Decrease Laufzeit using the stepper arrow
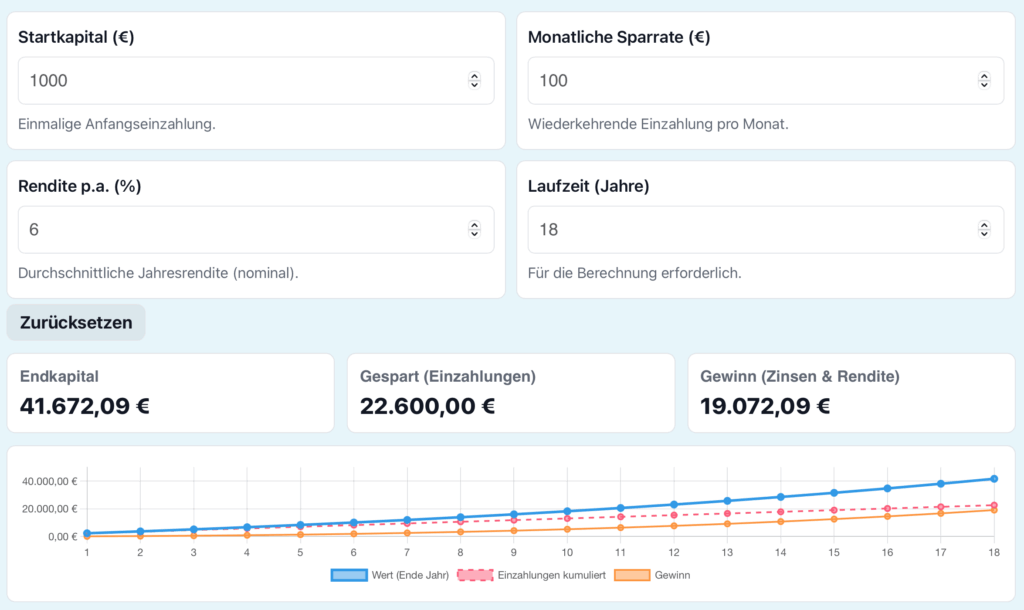Image resolution: width=1024 pixels, height=610 pixels. click(984, 235)
